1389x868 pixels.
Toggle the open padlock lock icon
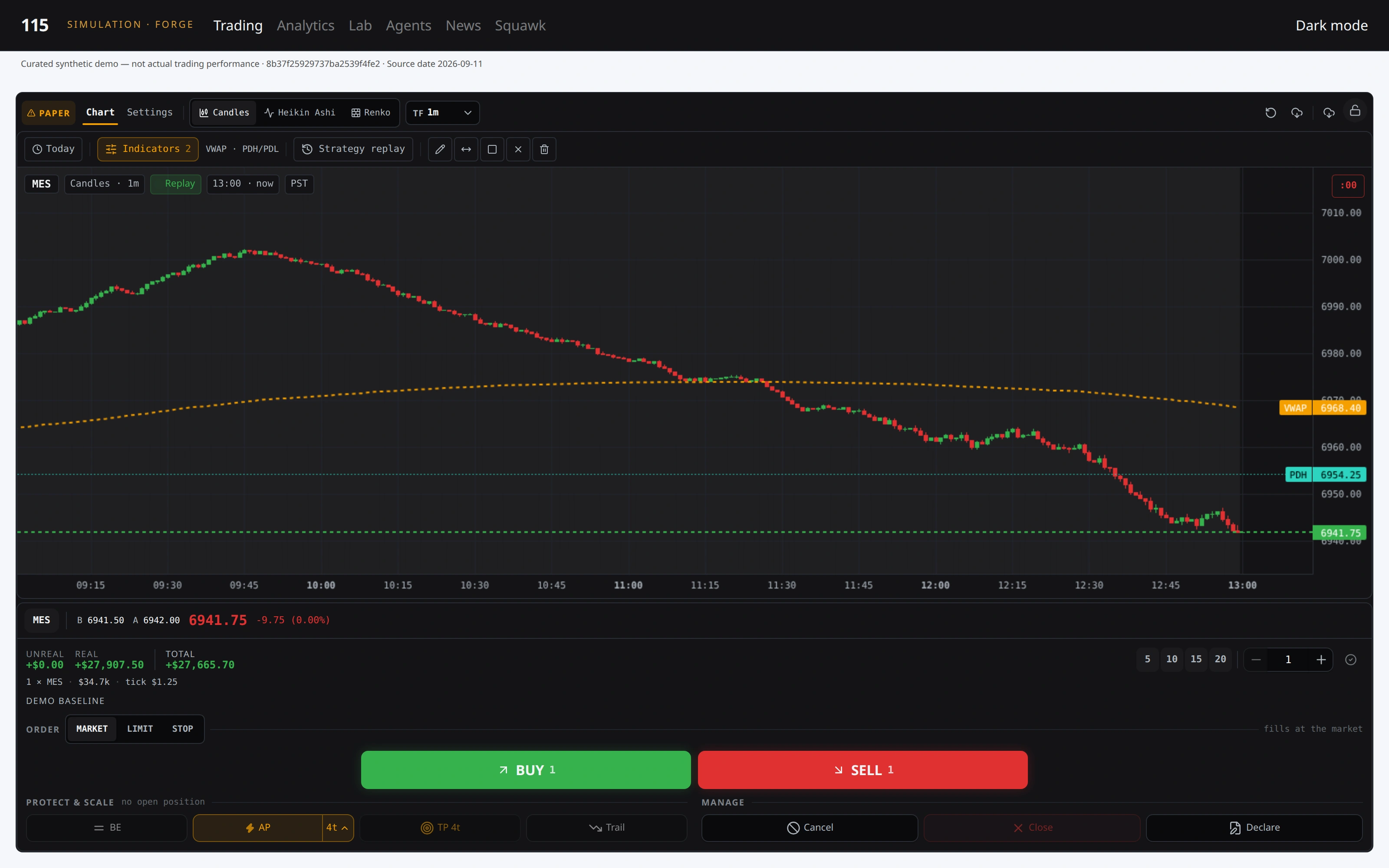click(1355, 111)
